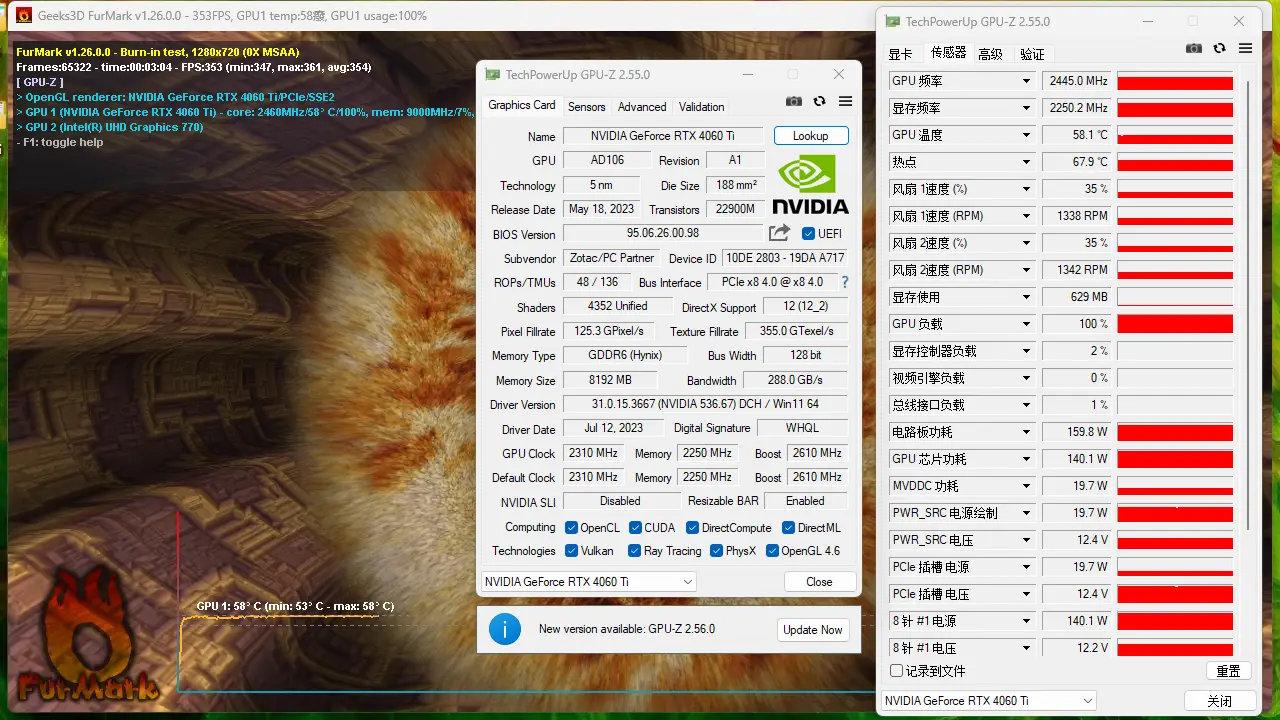Open the GPU selector dropdown in the Graphics Card window
Viewport: 1280px width, 720px height.
click(588, 582)
